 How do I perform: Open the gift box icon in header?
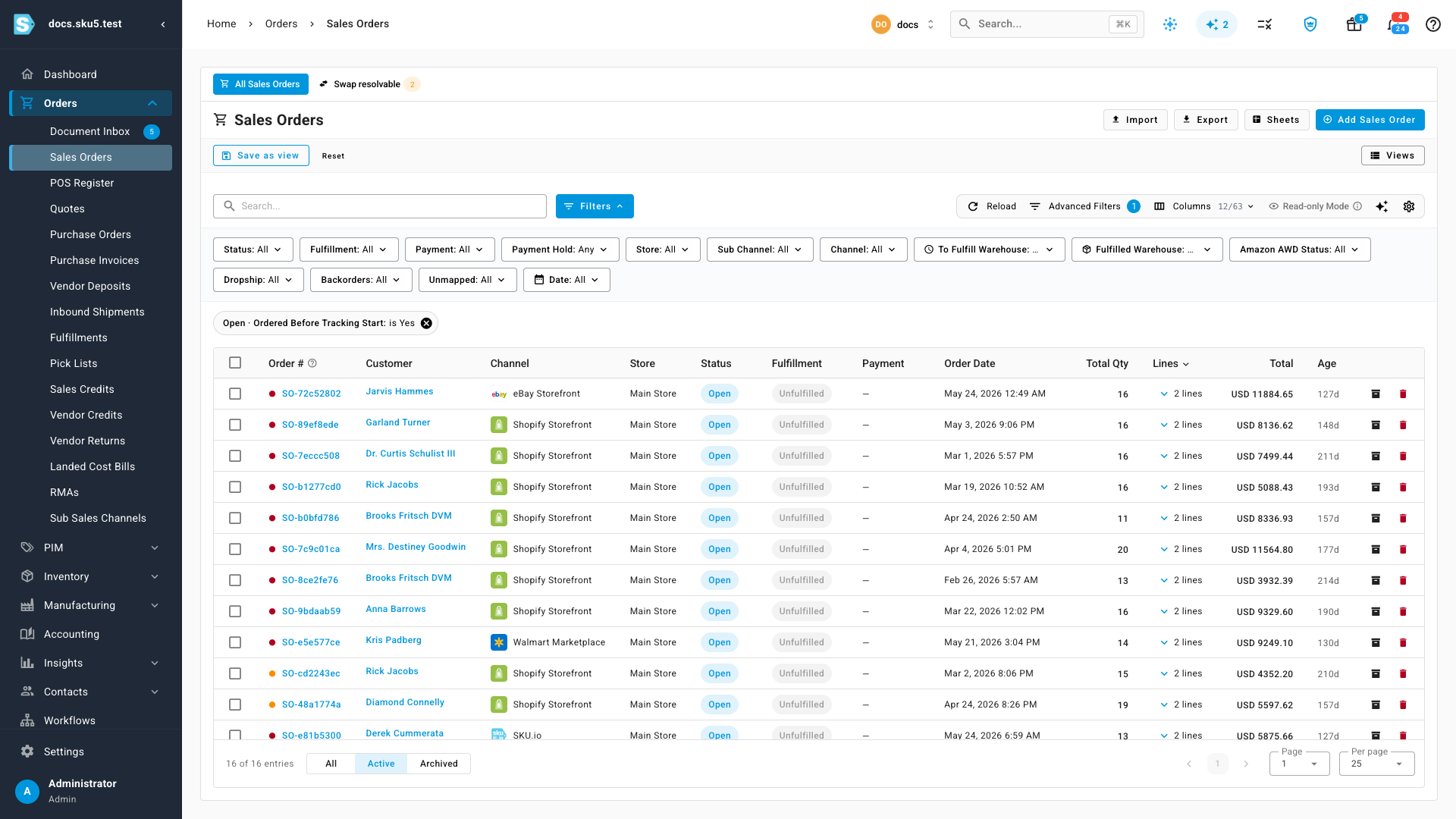click(1354, 24)
